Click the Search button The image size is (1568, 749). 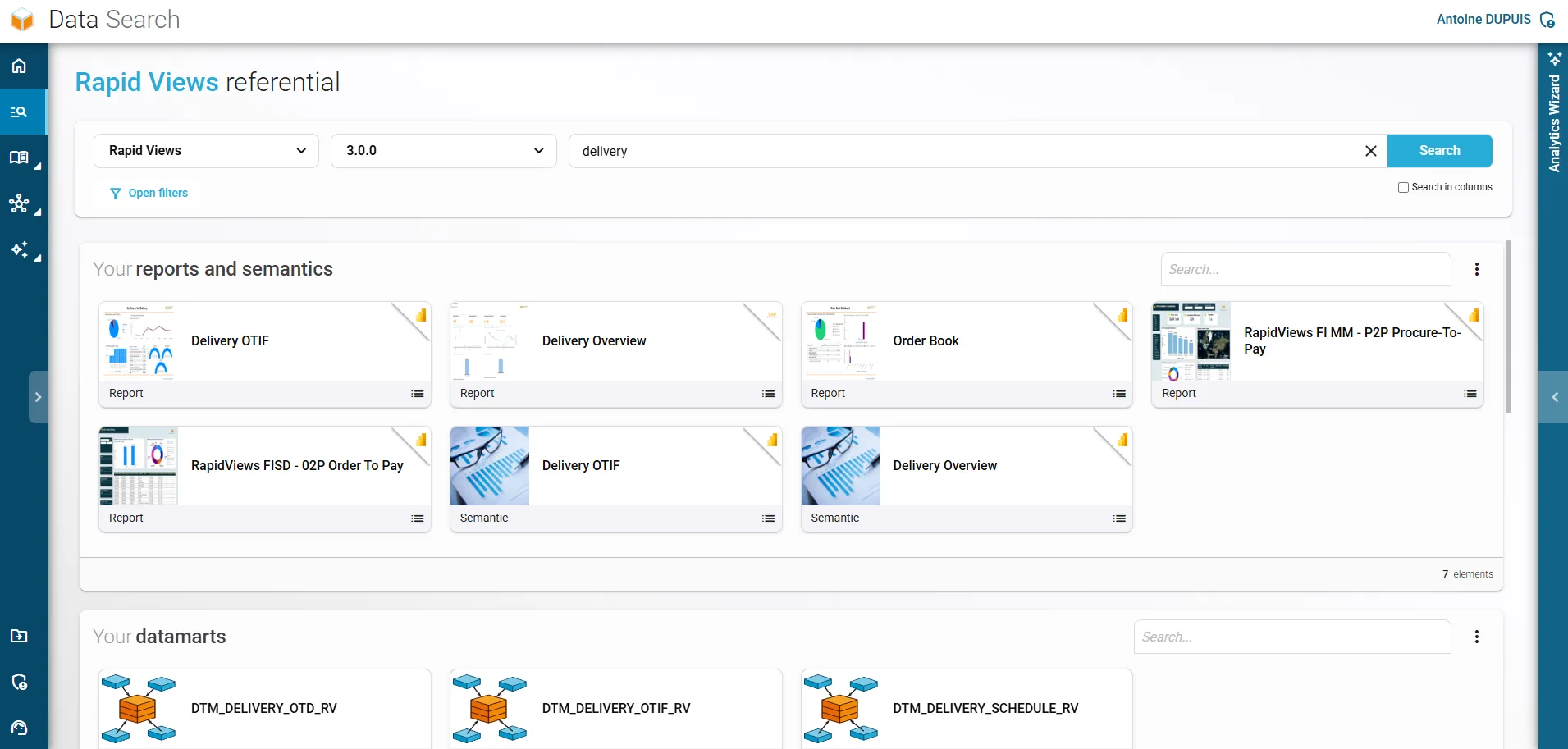[x=1439, y=151]
